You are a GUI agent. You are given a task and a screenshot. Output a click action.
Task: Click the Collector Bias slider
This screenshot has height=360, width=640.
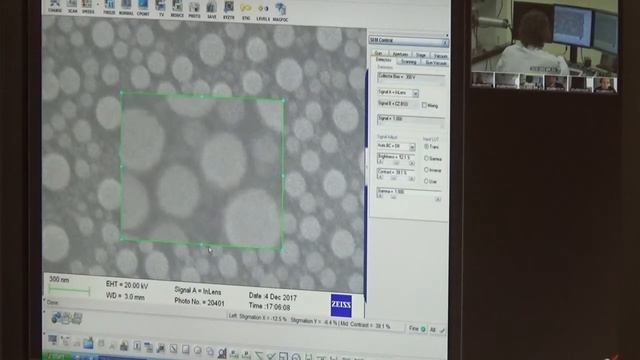[411, 79]
